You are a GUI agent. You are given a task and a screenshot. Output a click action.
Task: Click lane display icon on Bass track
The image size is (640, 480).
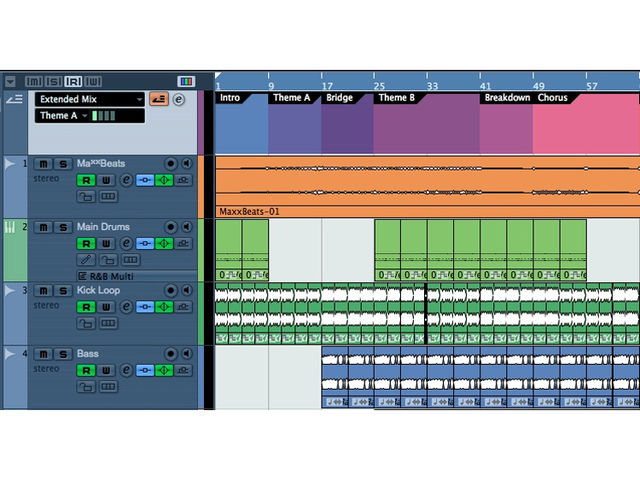[x=108, y=387]
